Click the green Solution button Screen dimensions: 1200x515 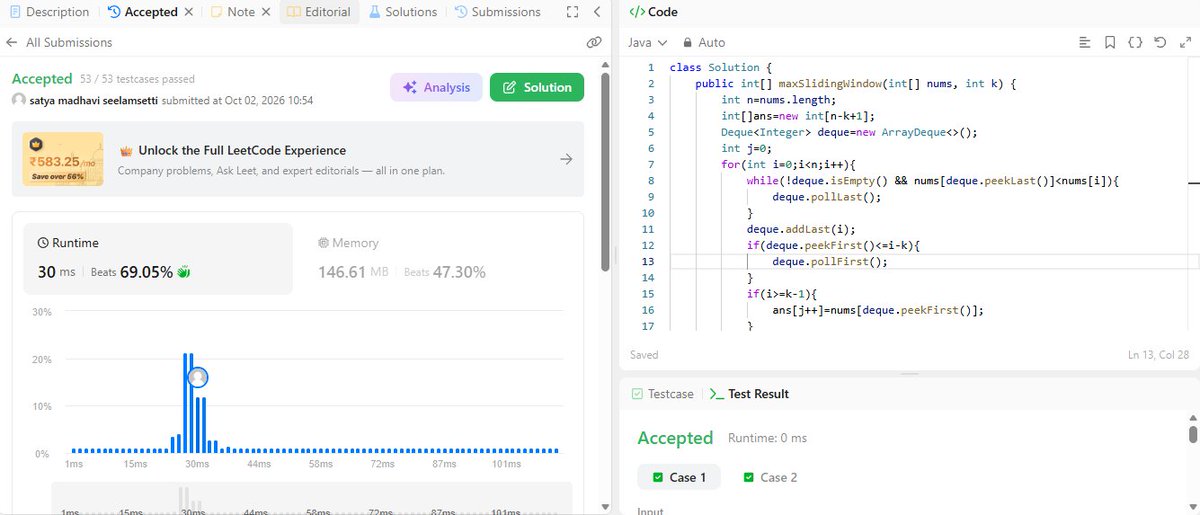537,87
